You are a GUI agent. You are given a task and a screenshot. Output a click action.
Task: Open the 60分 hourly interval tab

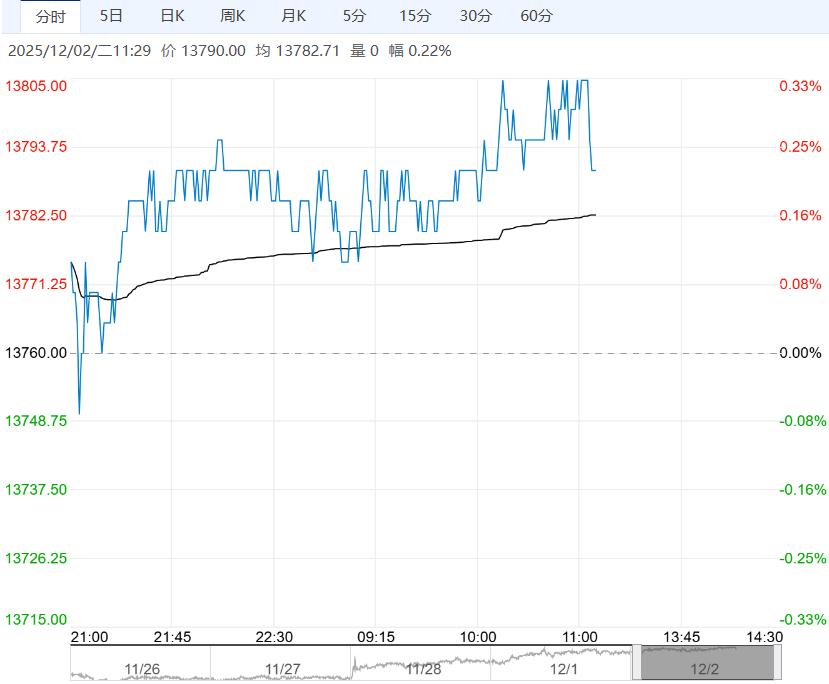[x=537, y=16]
